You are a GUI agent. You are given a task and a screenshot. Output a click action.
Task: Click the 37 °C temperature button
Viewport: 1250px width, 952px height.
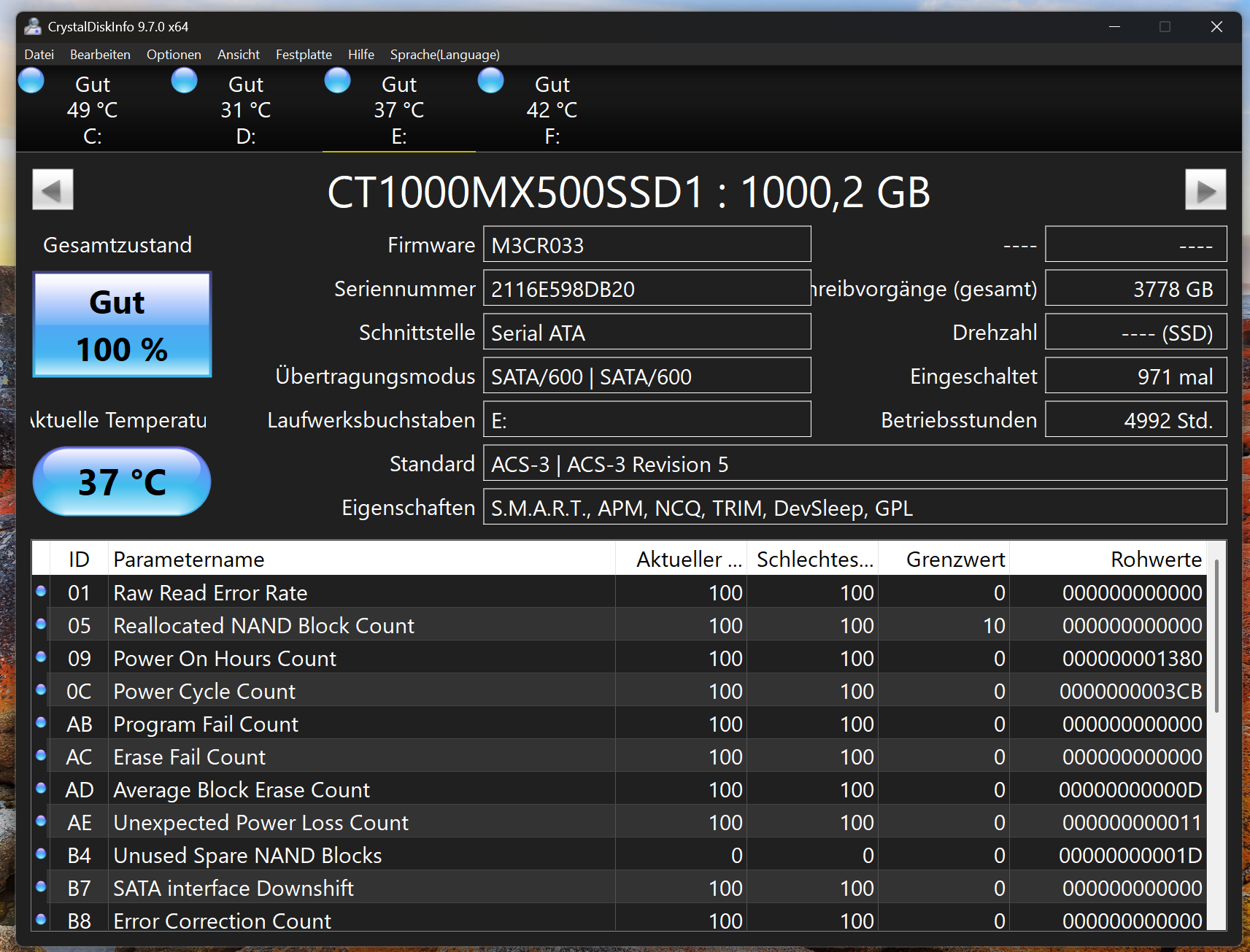tap(122, 481)
